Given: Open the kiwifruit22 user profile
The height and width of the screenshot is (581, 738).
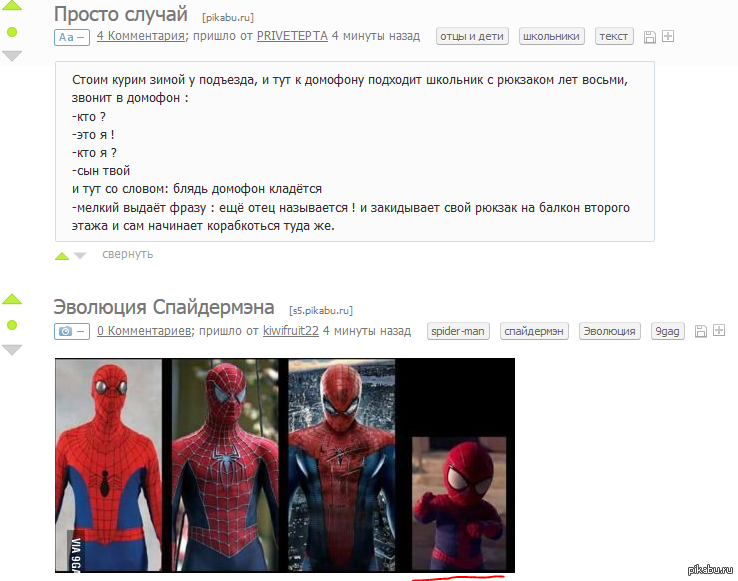Looking at the screenshot, I should pyautogui.click(x=290, y=331).
